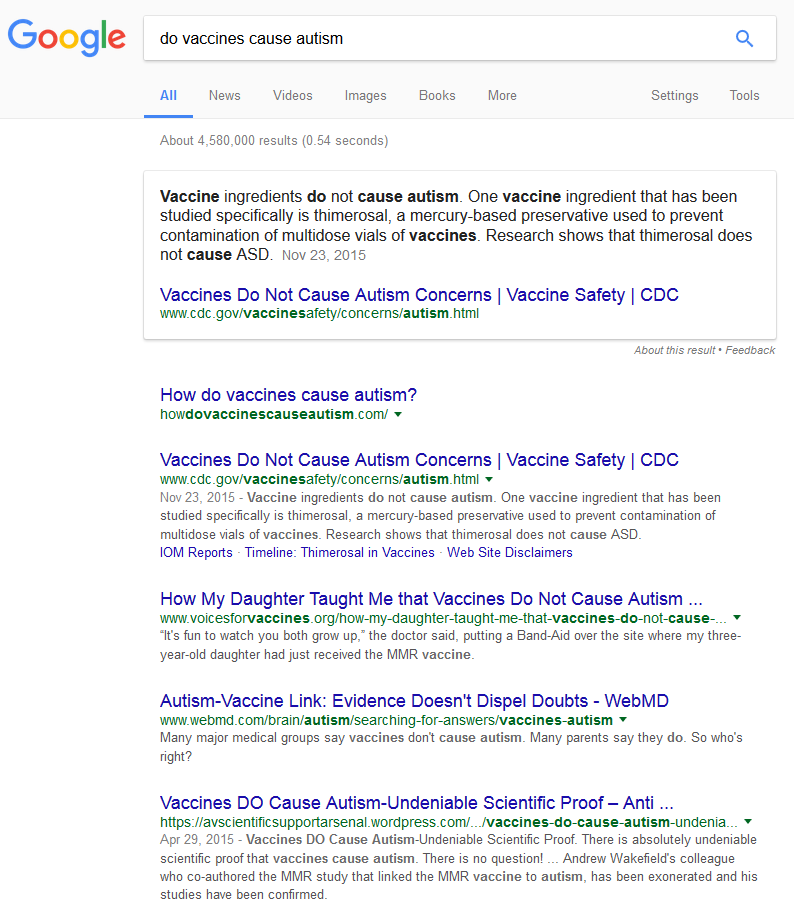Click the Feedback link
Viewport: 794px width, 909px height.
(x=750, y=350)
